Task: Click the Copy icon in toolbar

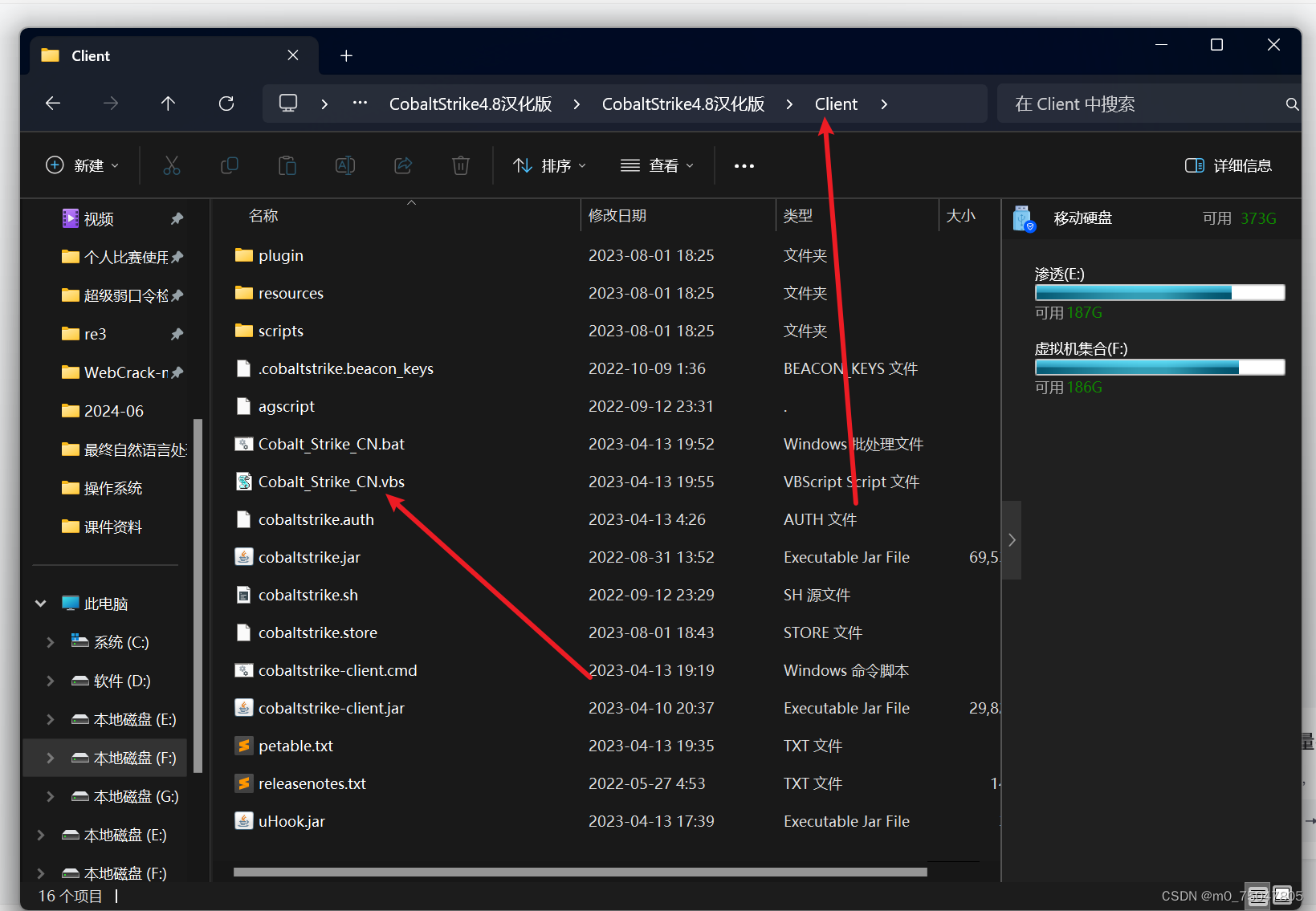Action: [230, 165]
